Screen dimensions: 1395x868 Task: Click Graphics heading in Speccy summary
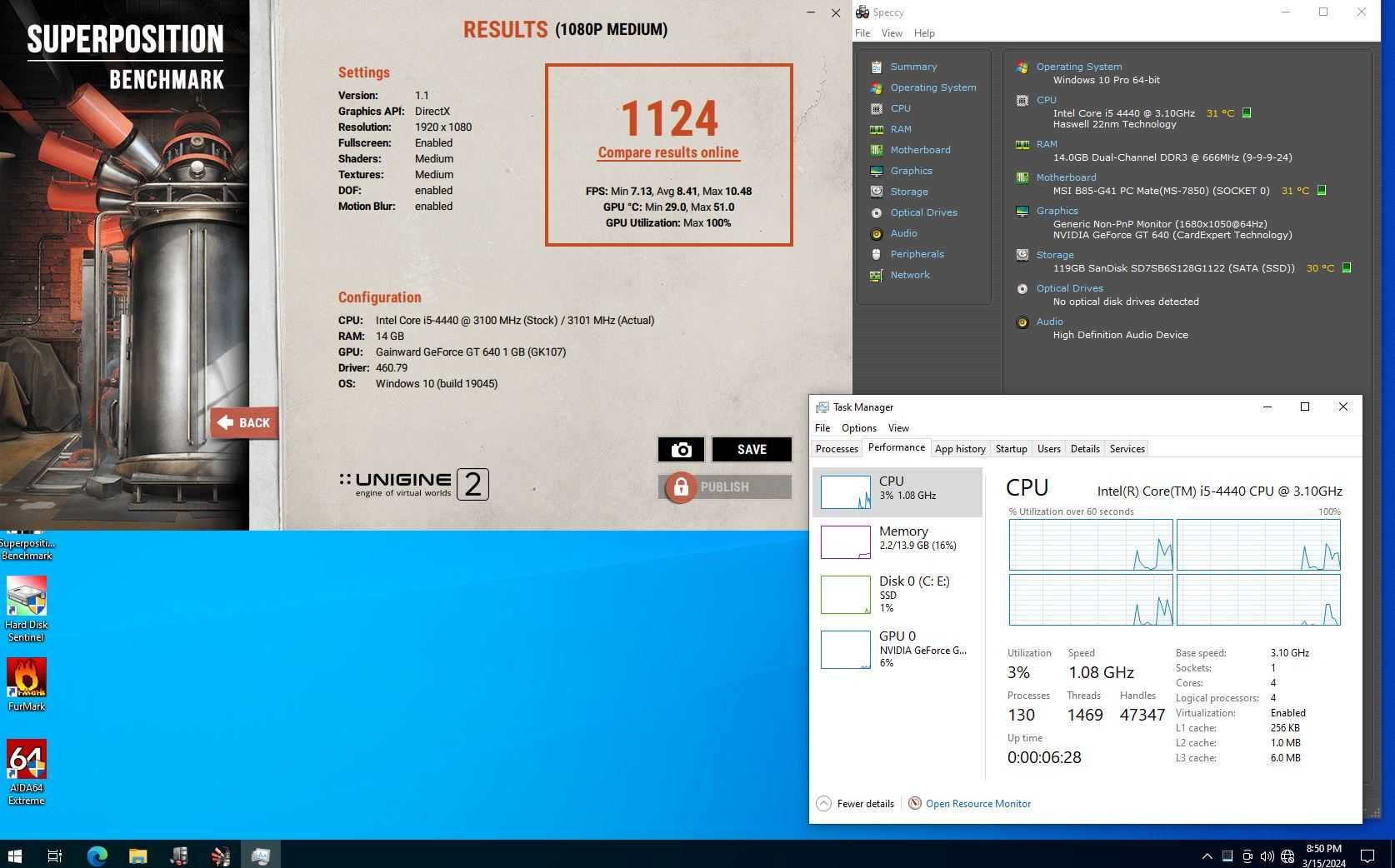coord(1057,211)
